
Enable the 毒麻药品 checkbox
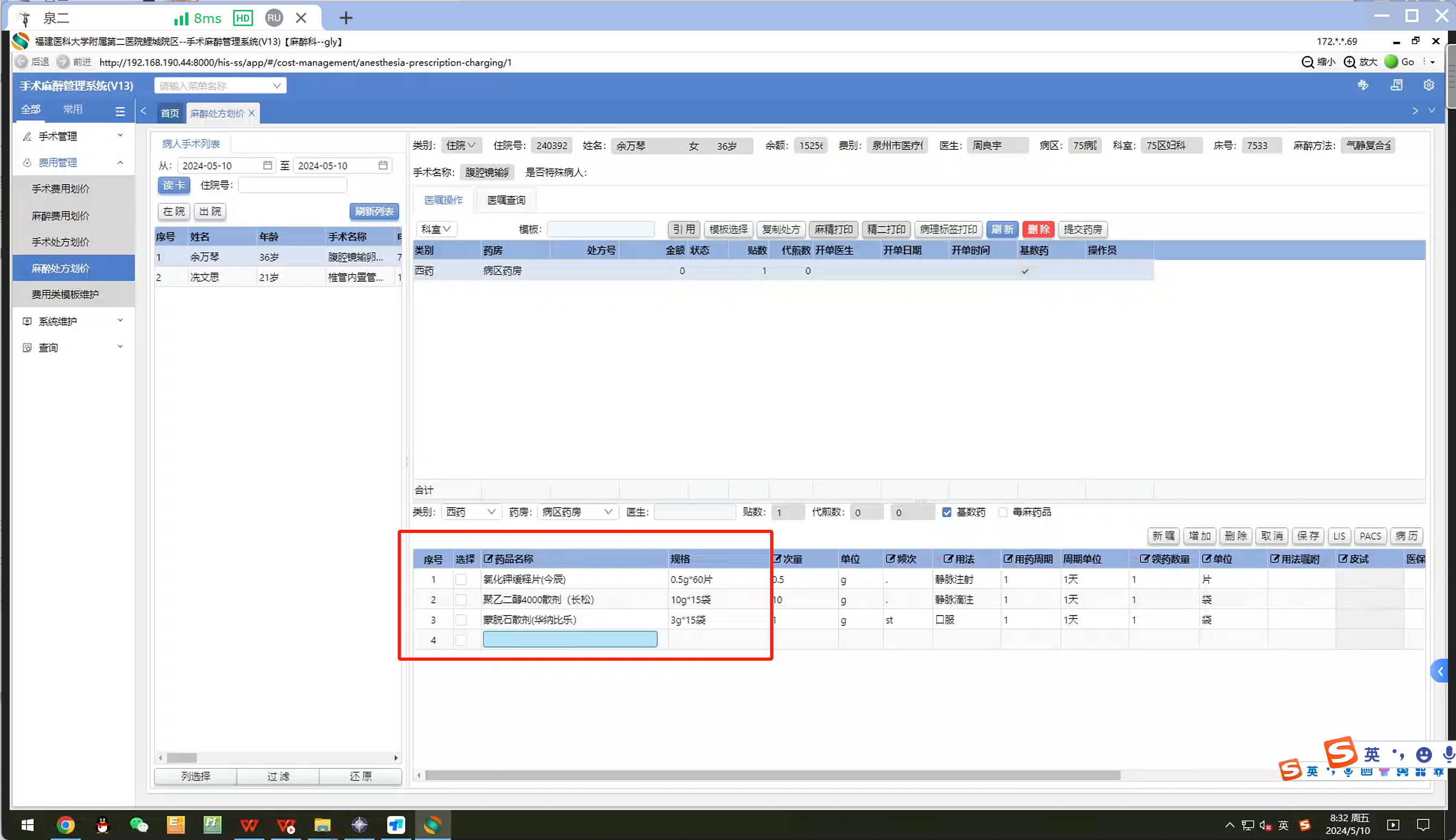point(1003,512)
